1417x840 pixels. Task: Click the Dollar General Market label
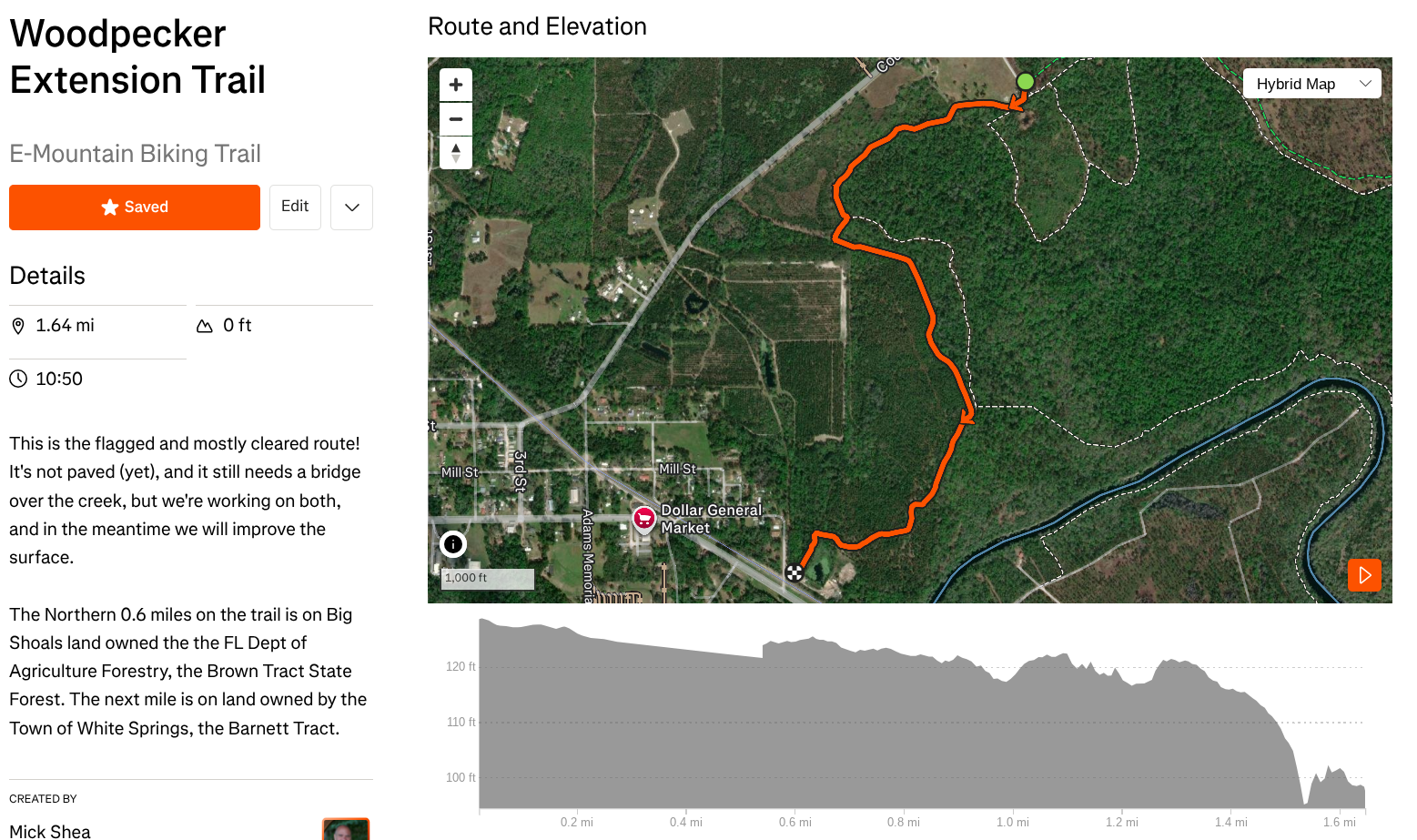pyautogui.click(x=711, y=519)
